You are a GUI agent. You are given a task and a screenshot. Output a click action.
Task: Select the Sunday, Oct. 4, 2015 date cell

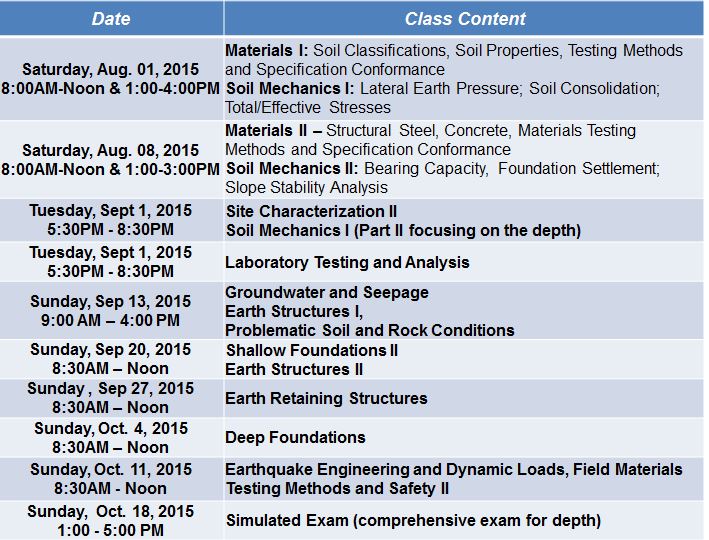111,438
